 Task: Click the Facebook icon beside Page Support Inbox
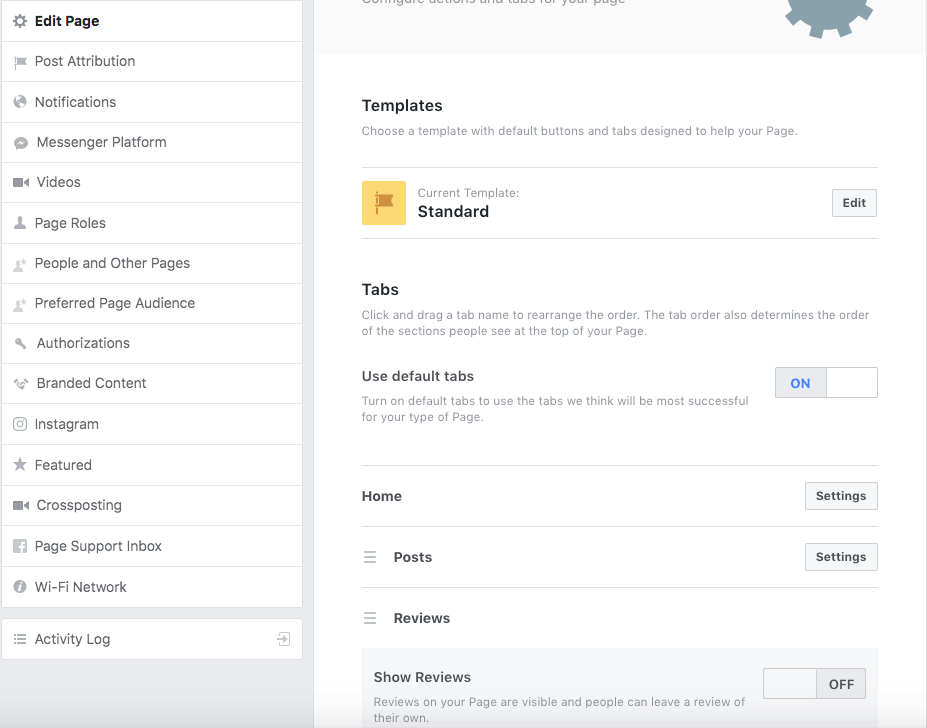pos(20,546)
